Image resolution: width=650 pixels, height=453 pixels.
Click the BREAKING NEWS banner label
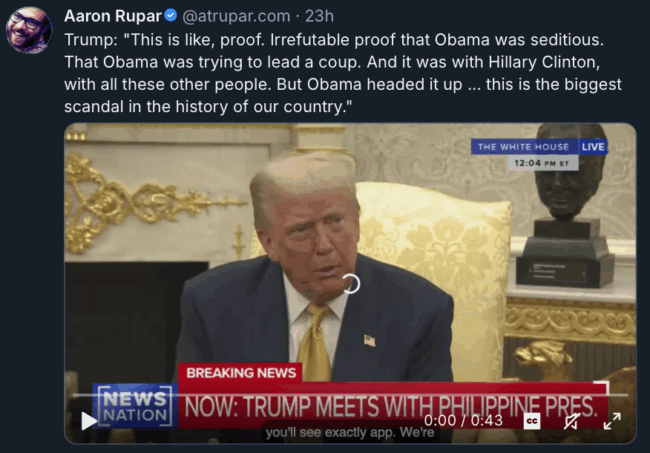(x=241, y=373)
